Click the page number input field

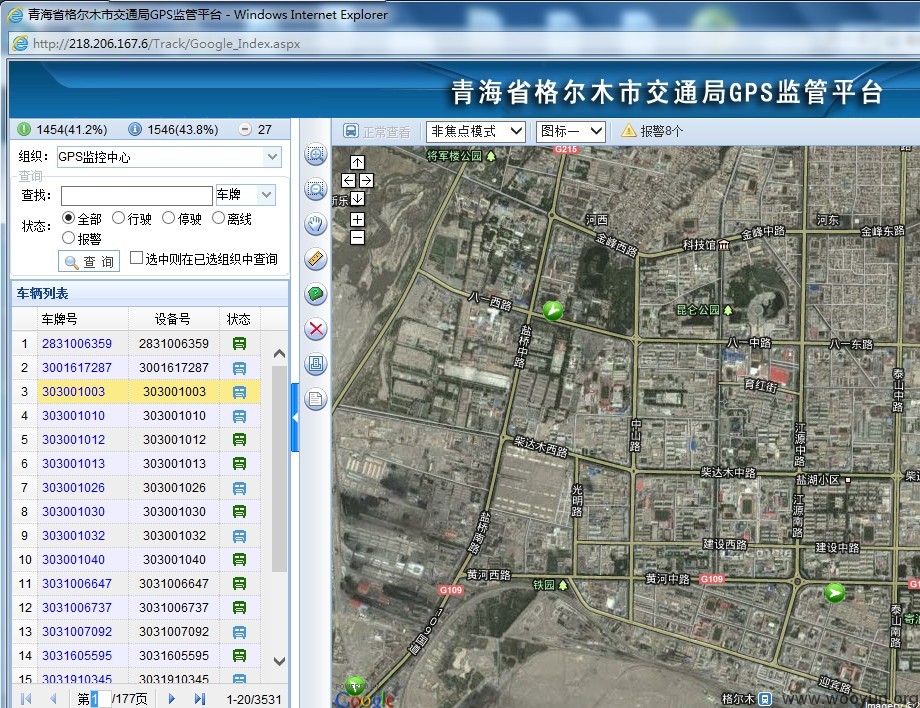(100, 699)
